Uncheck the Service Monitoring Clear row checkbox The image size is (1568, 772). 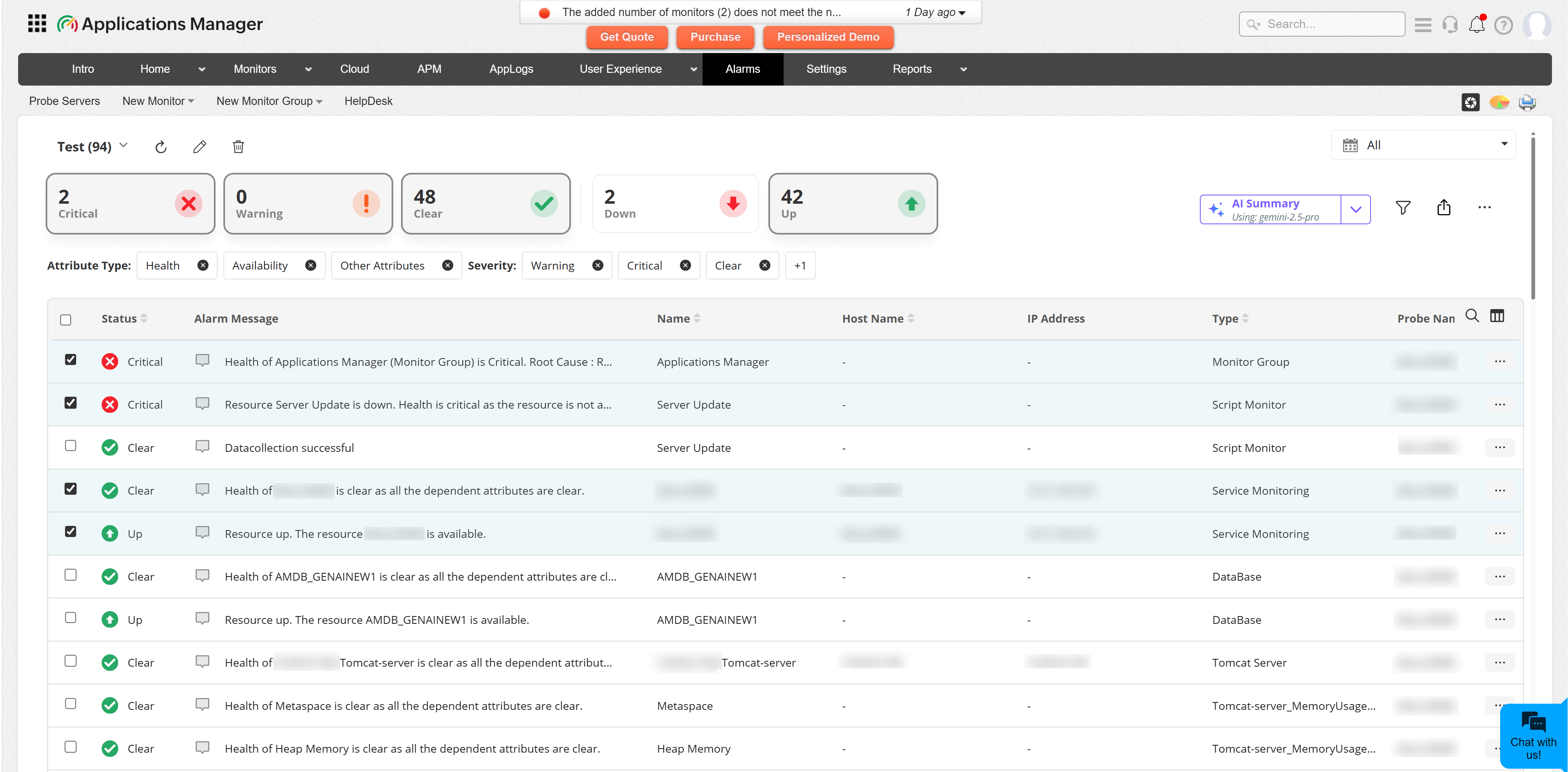tap(71, 489)
